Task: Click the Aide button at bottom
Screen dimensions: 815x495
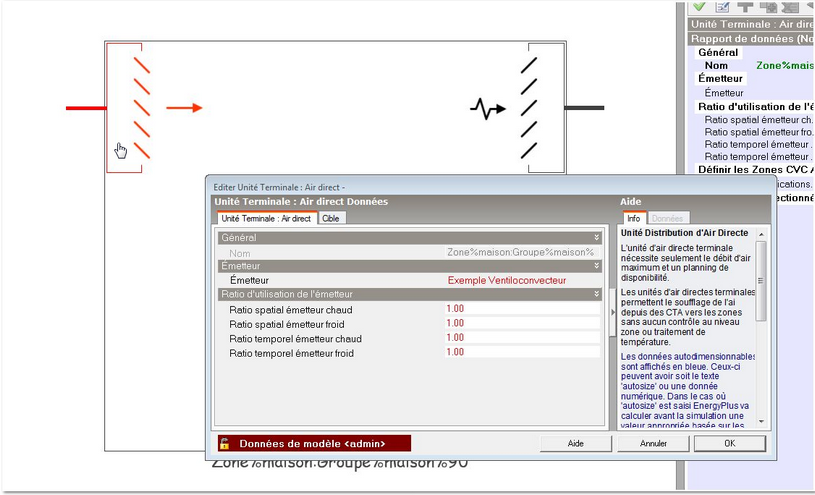Action: click(x=576, y=443)
